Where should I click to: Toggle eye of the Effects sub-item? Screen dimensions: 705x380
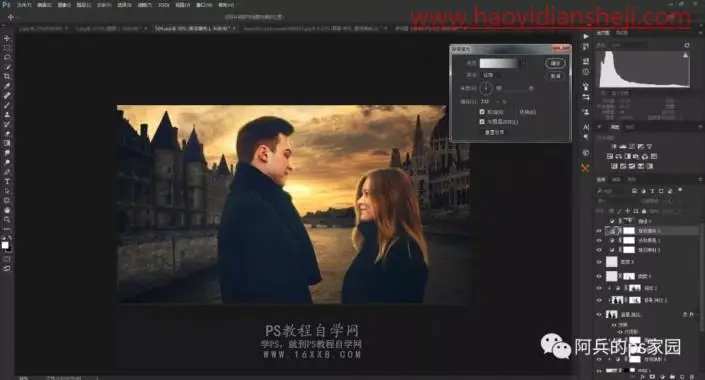[614, 324]
